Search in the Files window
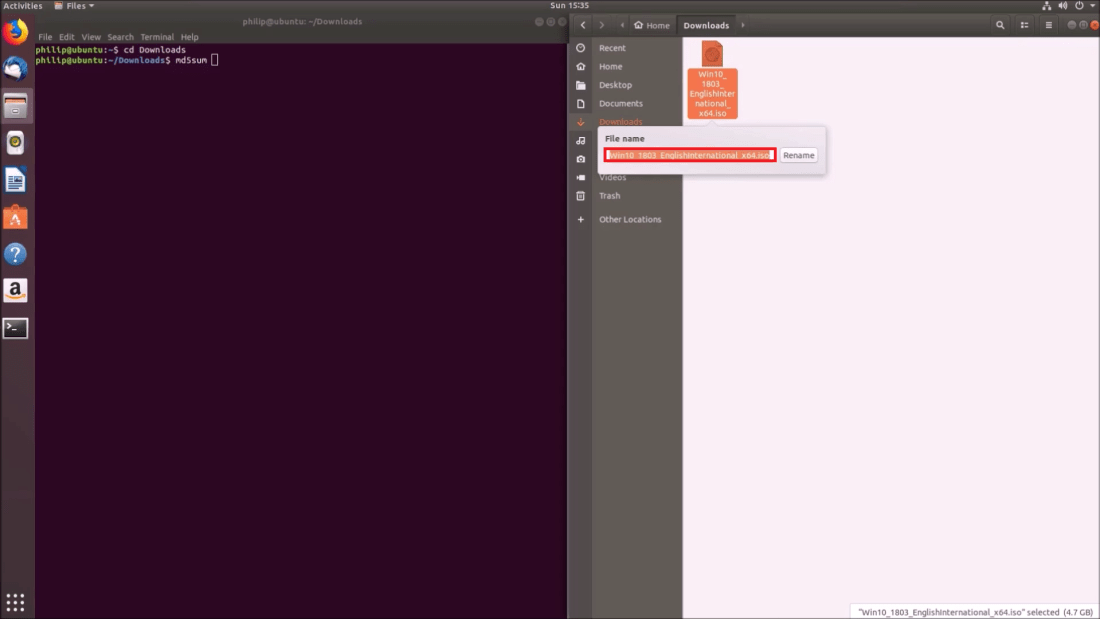The width and height of the screenshot is (1100, 619). pos(1000,25)
